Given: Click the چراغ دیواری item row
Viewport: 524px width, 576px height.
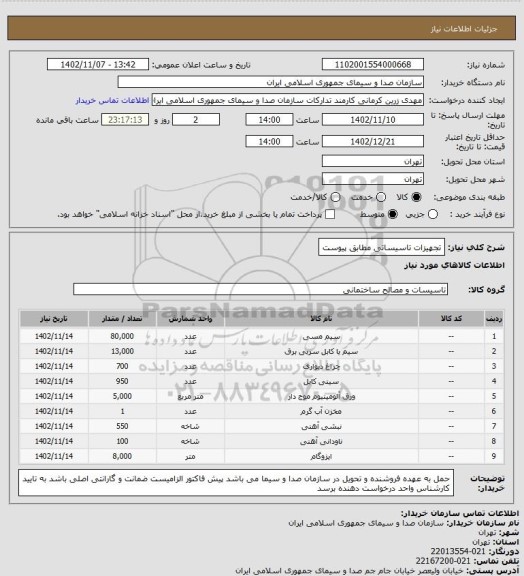Looking at the screenshot, I should click(x=262, y=366).
